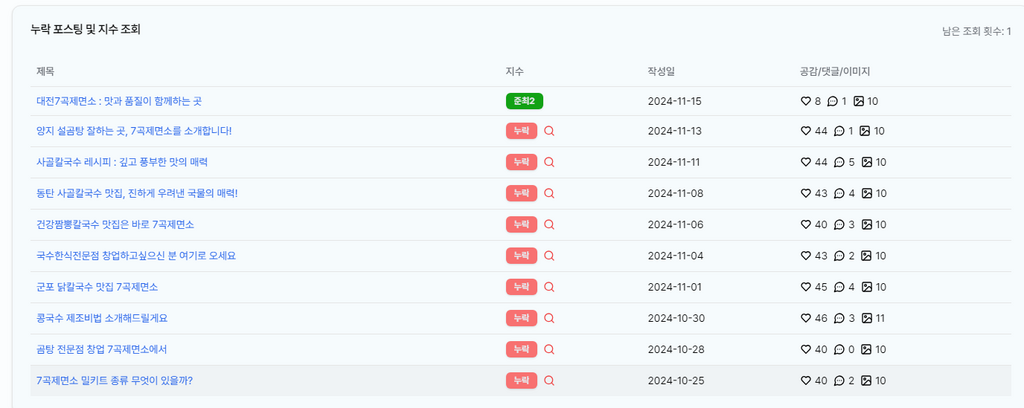
Task: Click the image icon in the 2024-11-01 row
Action: click(867, 287)
